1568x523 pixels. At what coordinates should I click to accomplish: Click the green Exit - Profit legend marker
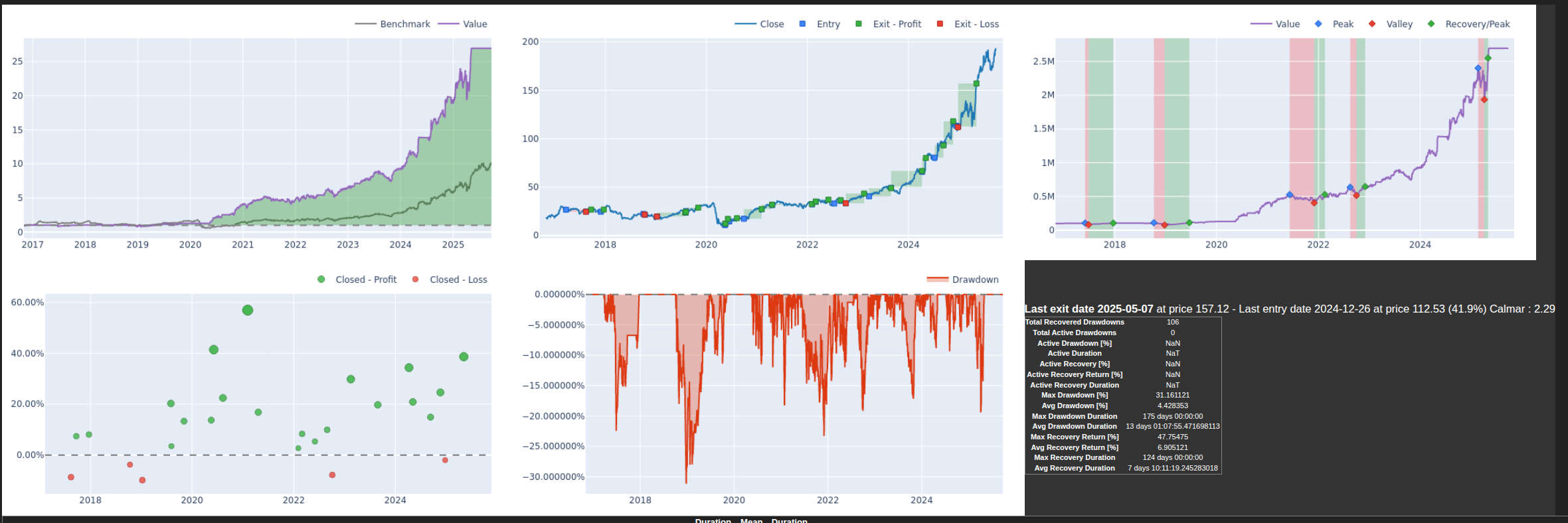(x=859, y=24)
